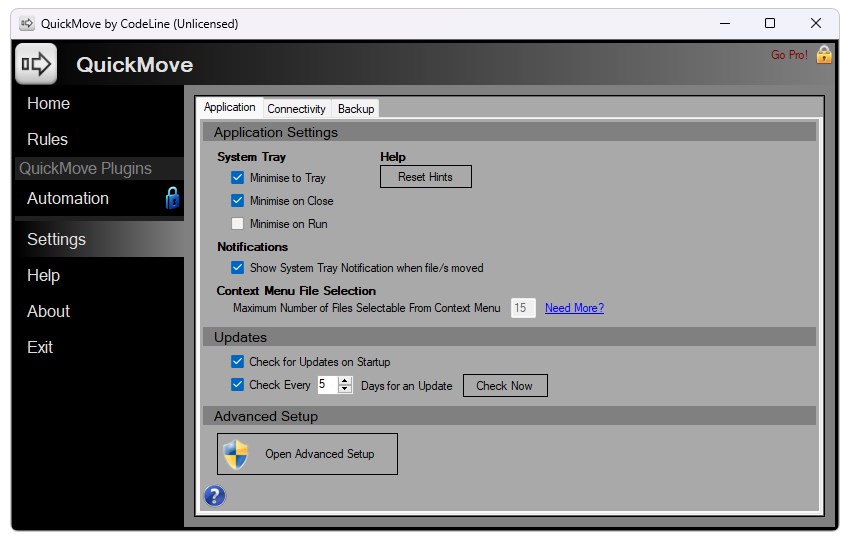Click the Notifications heading
The height and width of the screenshot is (541, 848).
(253, 247)
